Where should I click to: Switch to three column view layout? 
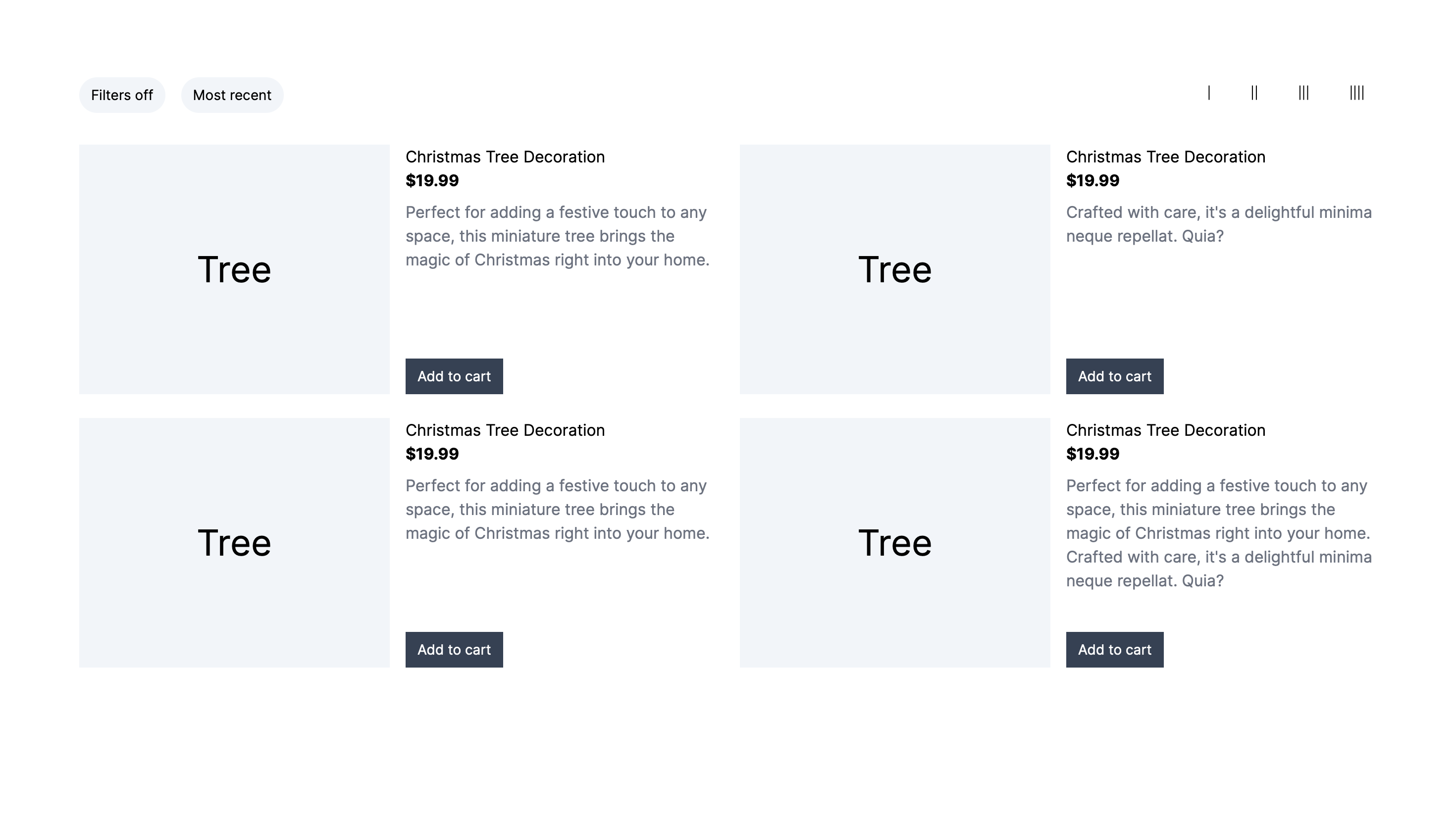1304,94
